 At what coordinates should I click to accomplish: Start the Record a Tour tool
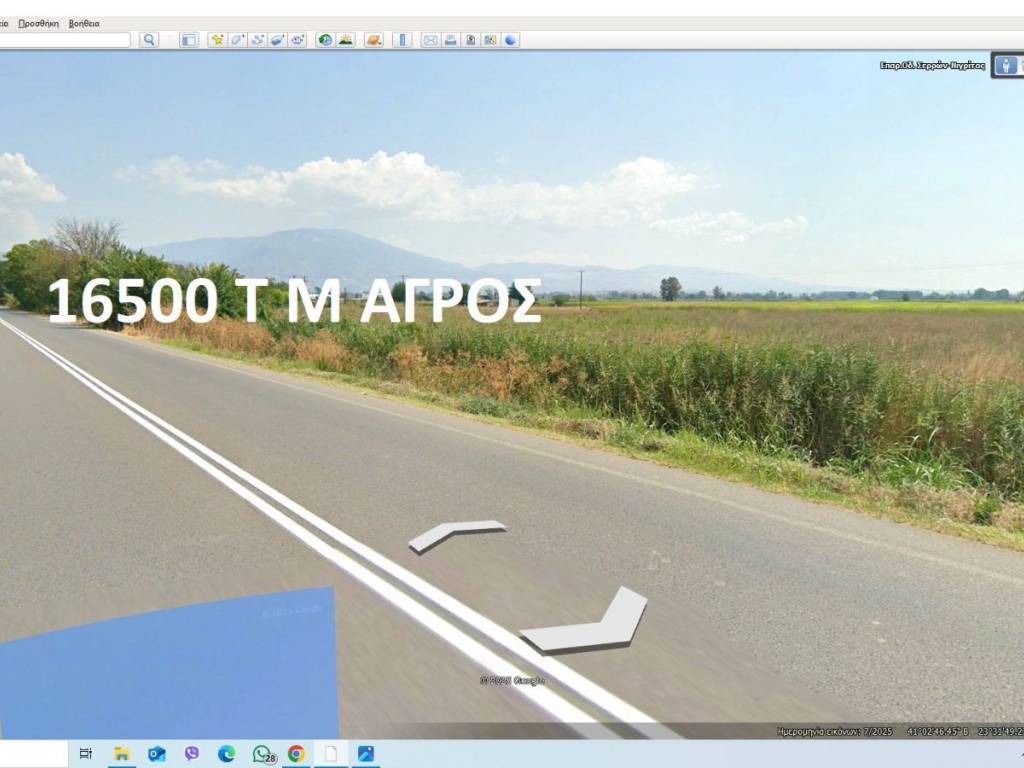coord(297,40)
